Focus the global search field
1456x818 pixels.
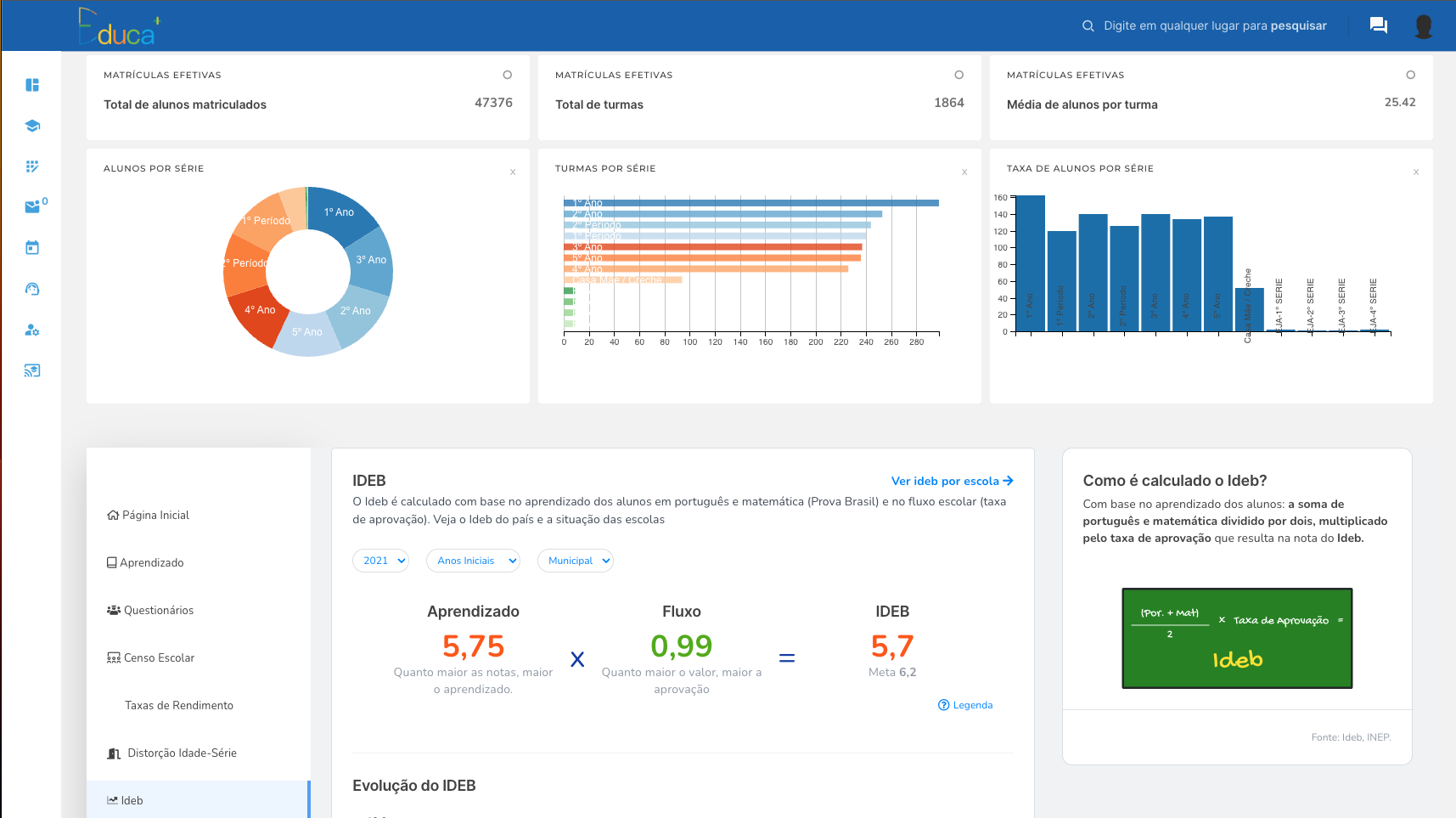pyautogui.click(x=1215, y=26)
